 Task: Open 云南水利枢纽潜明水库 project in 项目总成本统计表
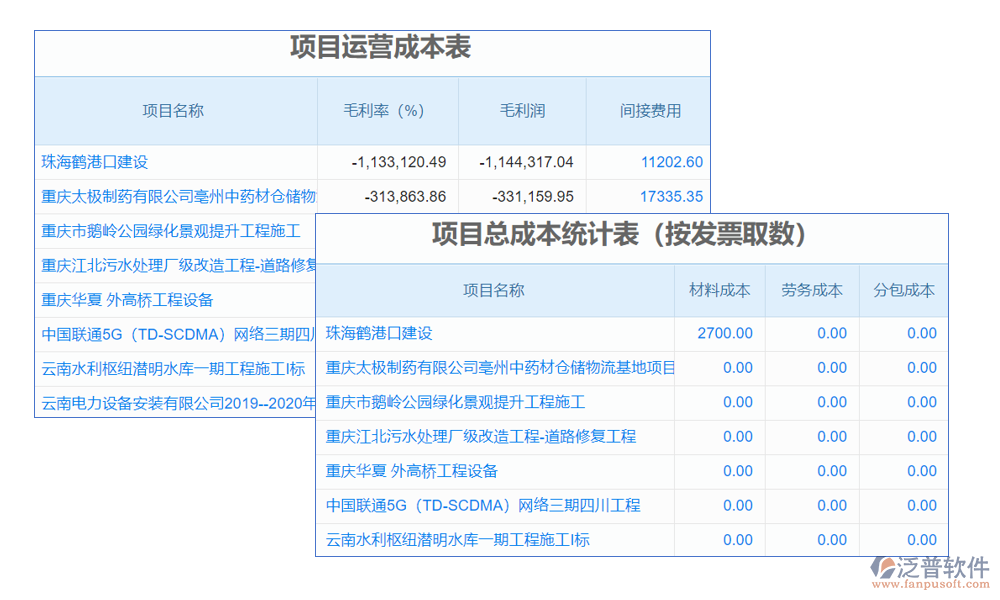pyautogui.click(x=458, y=540)
